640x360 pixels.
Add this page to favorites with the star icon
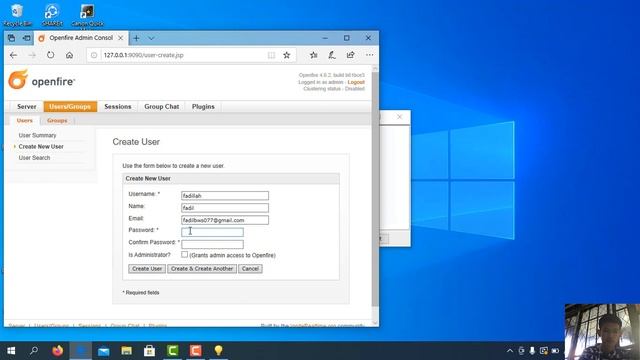point(287,55)
